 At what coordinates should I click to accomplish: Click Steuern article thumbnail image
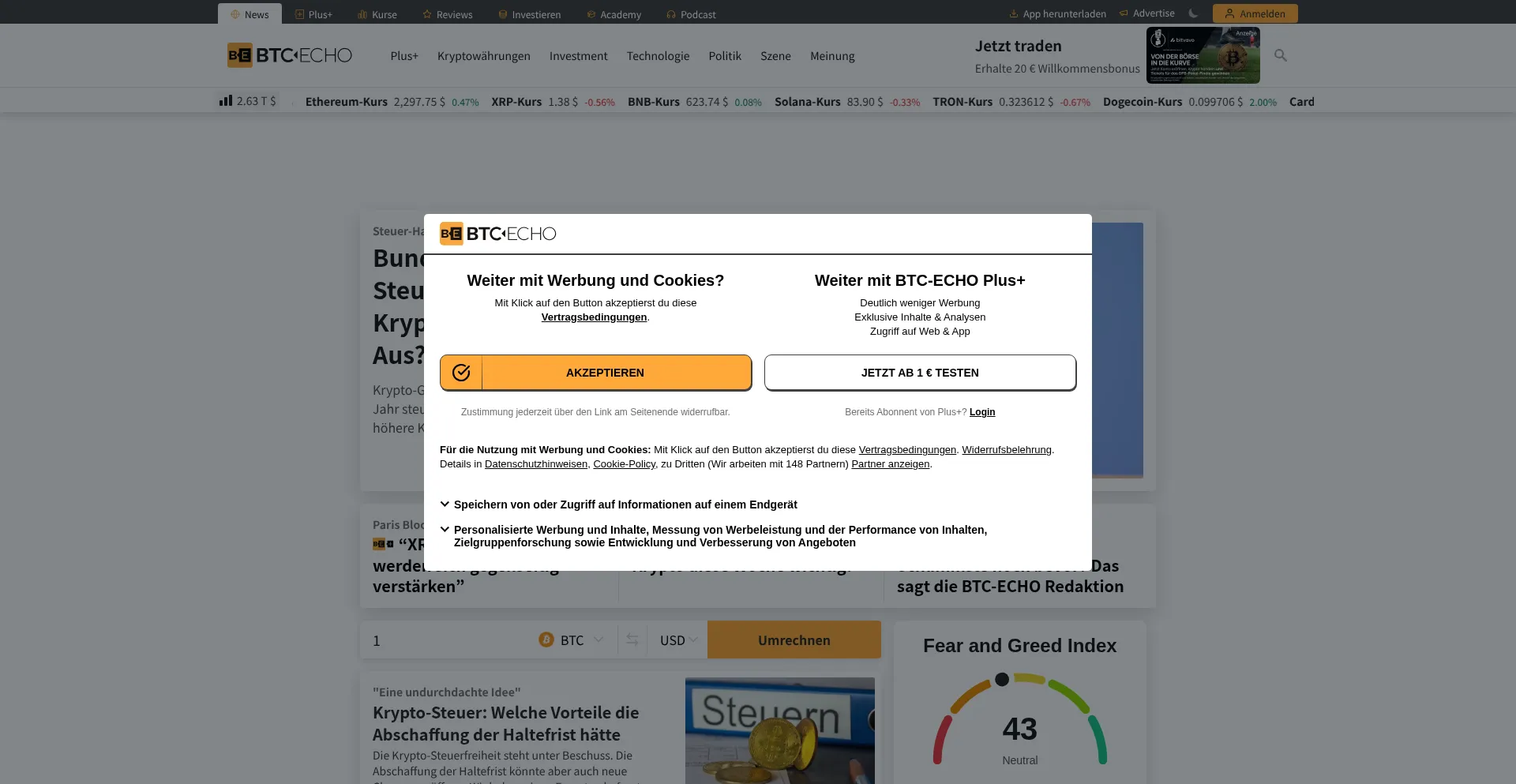[780, 730]
